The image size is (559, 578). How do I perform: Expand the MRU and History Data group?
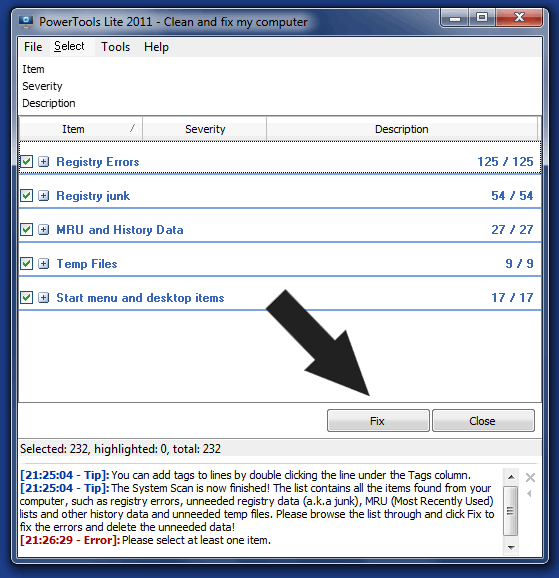point(44,230)
